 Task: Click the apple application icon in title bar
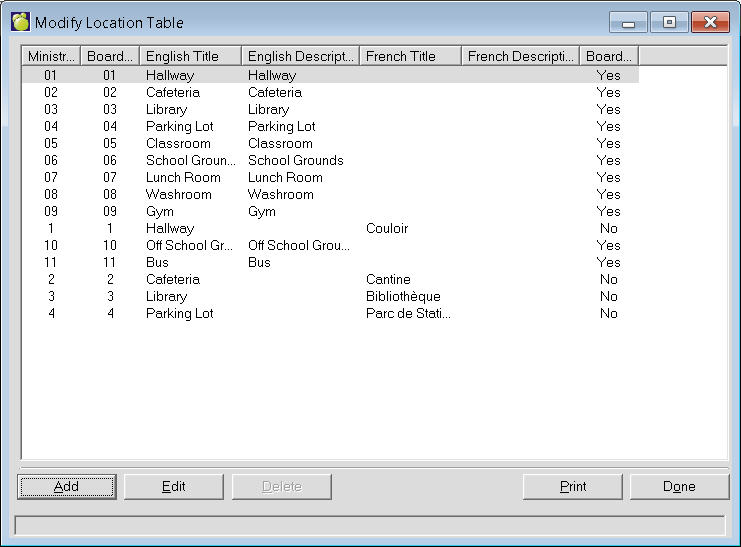[x=20, y=22]
